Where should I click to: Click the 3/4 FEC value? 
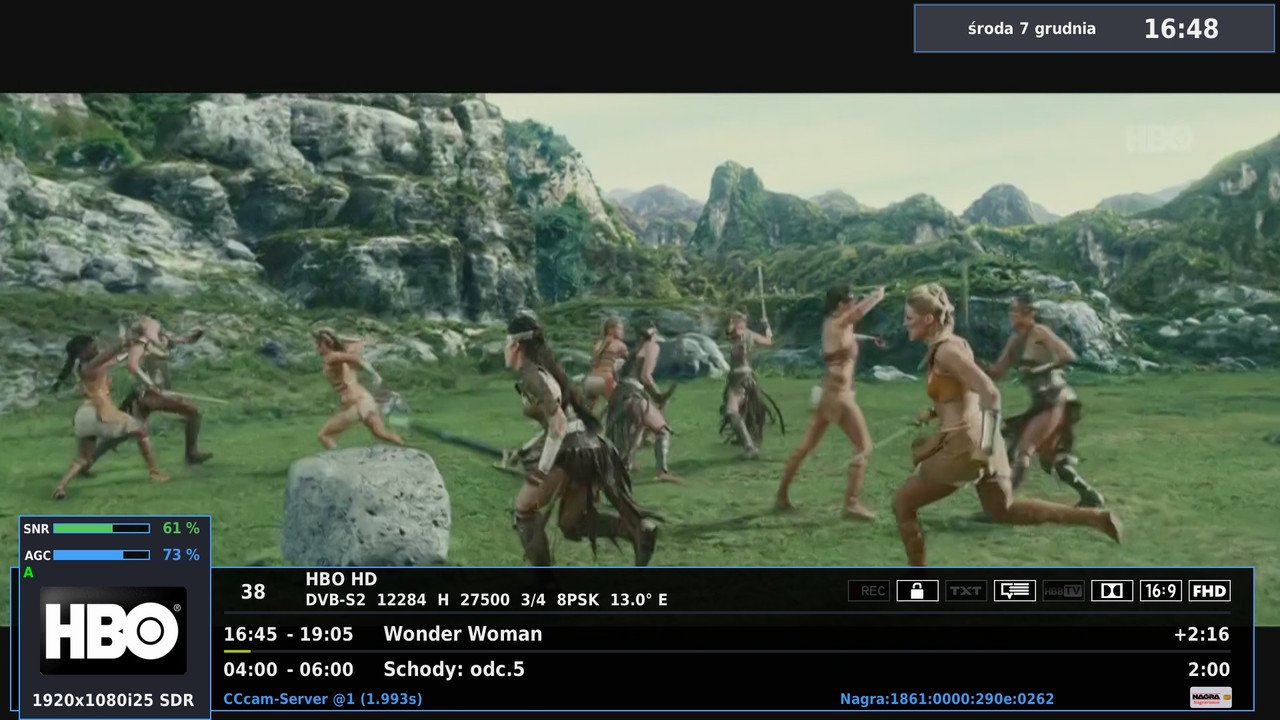pyautogui.click(x=533, y=600)
